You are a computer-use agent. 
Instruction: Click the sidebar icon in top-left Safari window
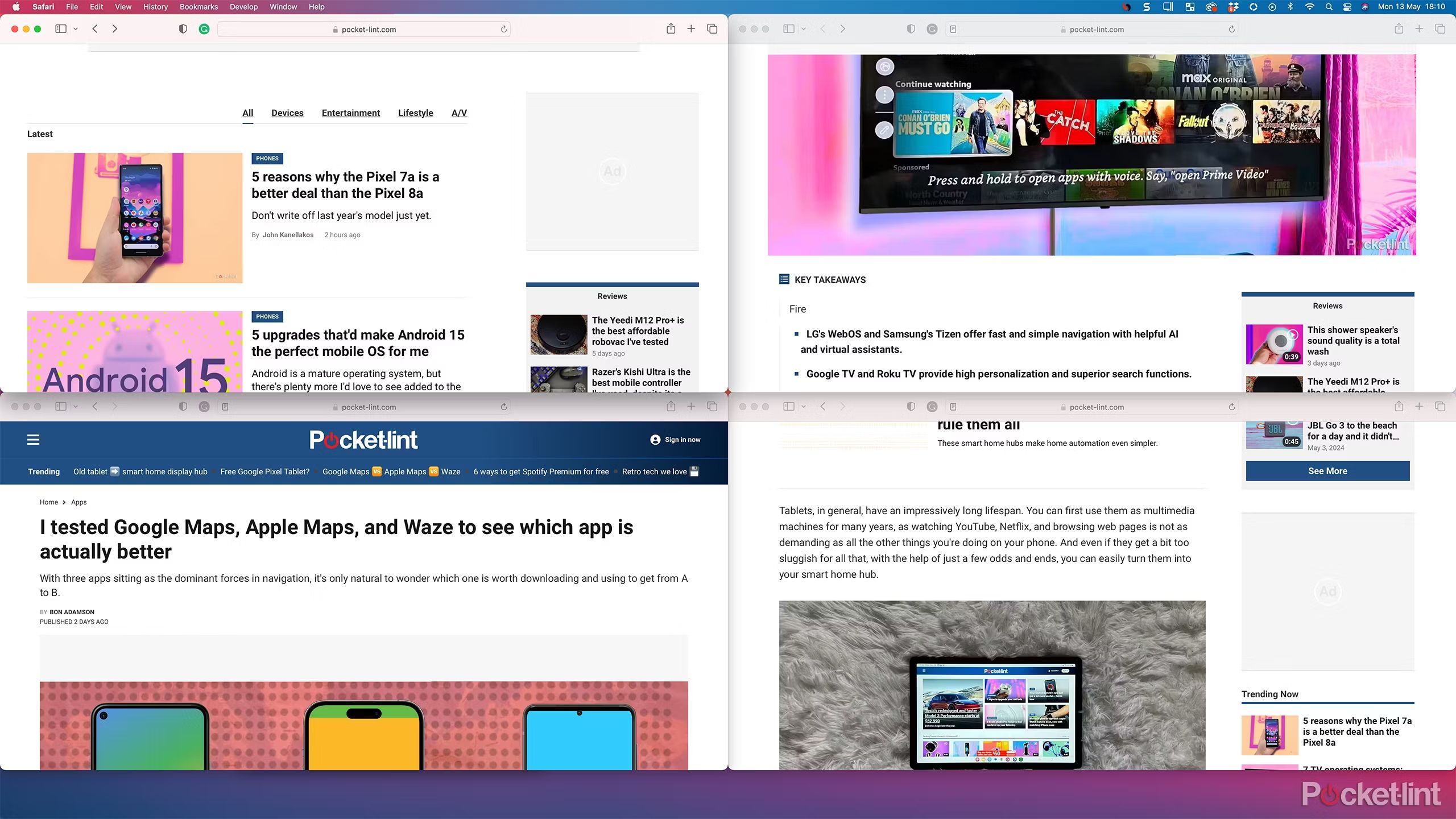click(x=61, y=29)
